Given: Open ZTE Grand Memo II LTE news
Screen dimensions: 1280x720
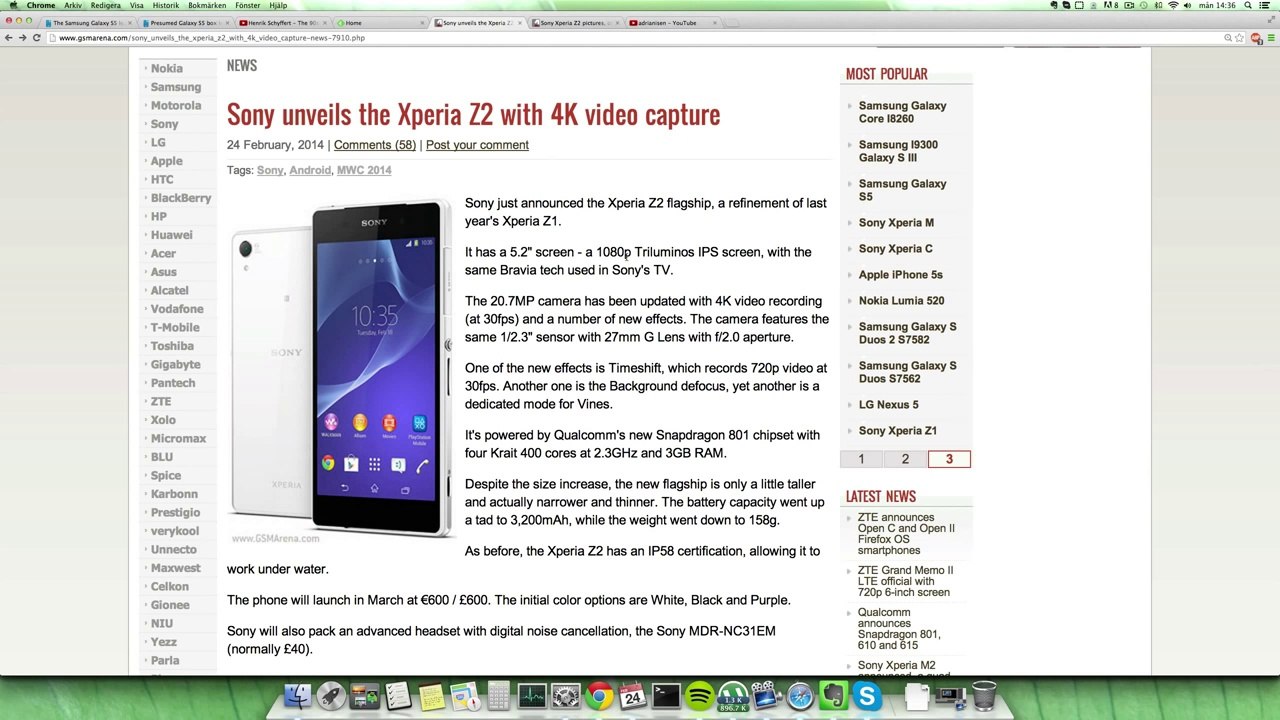Looking at the screenshot, I should [905, 581].
